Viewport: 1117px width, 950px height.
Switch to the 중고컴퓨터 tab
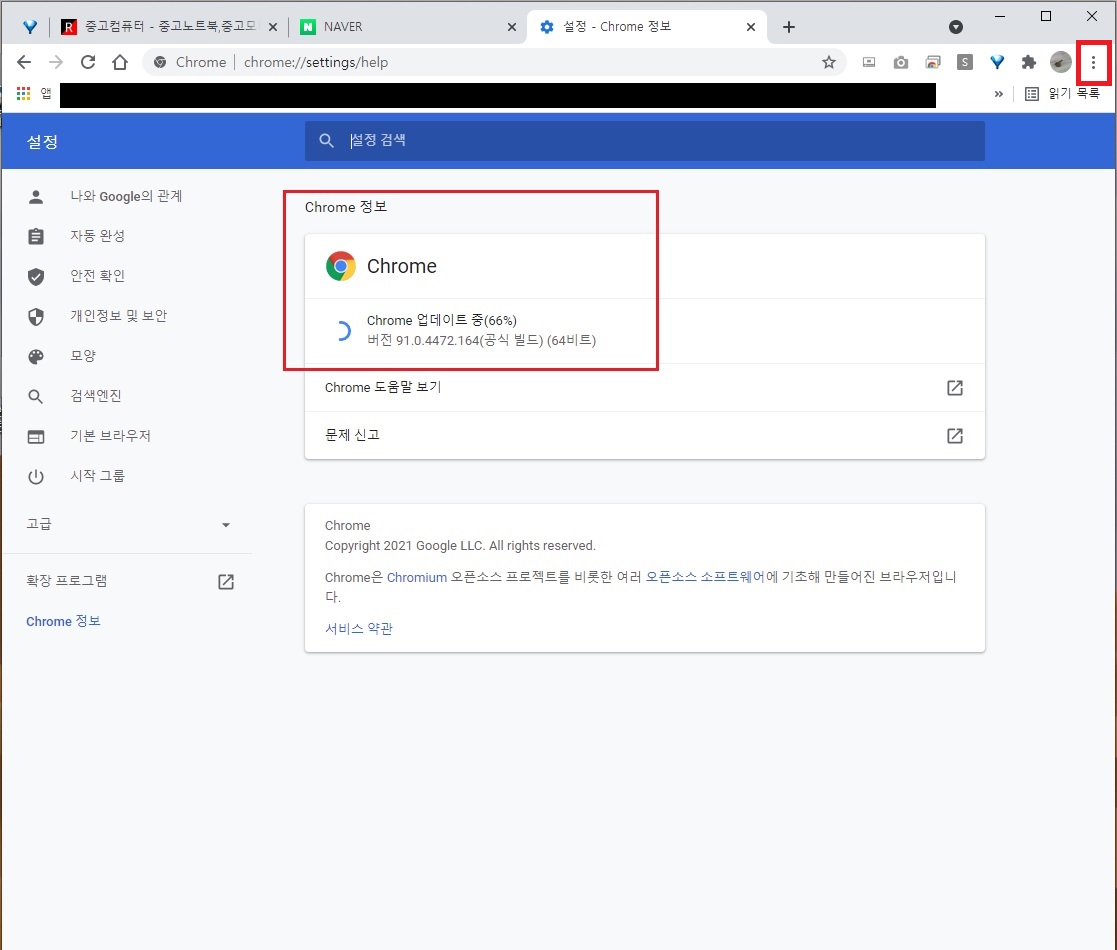[169, 27]
